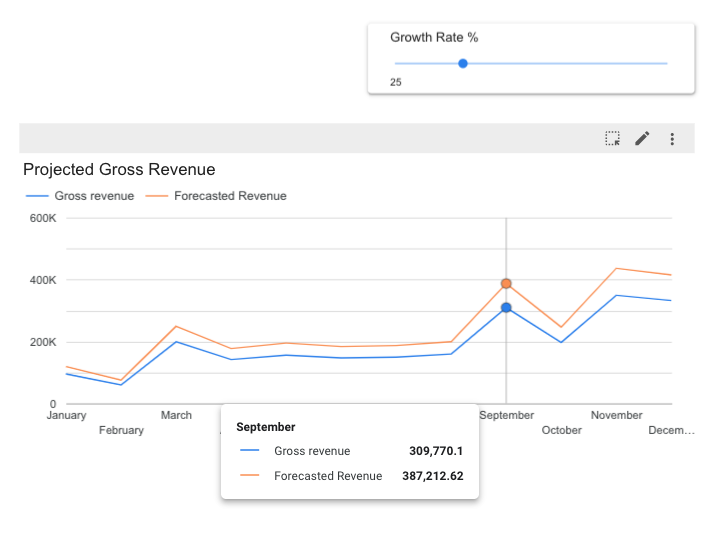Click the blue September data point

click(x=506, y=308)
